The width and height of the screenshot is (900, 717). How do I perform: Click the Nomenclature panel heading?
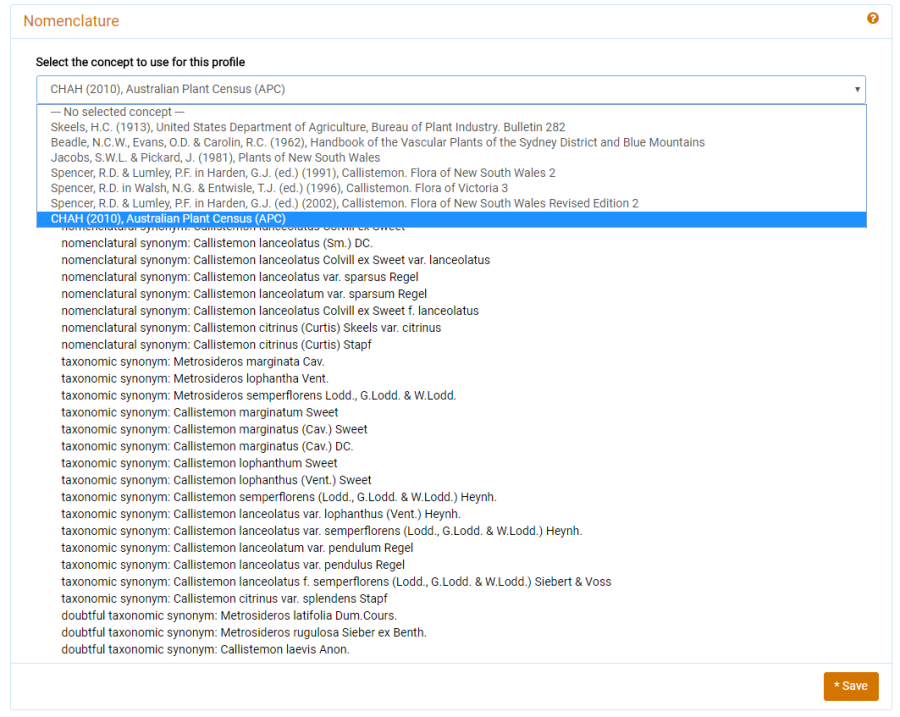click(x=71, y=21)
